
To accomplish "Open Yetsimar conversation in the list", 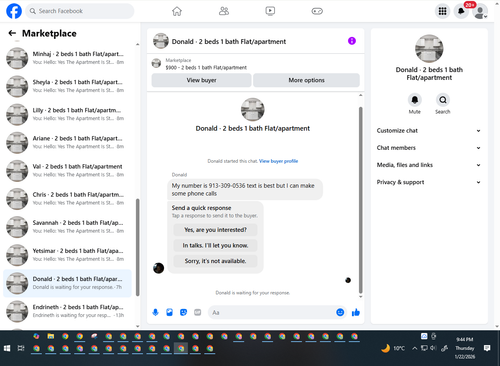I will click(67, 255).
